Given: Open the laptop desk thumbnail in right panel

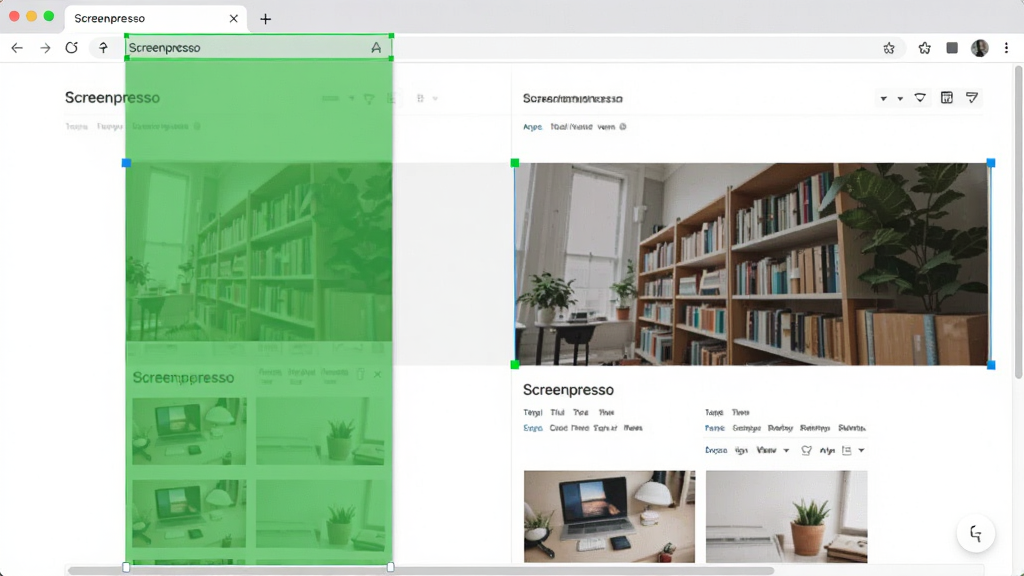Looking at the screenshot, I should 609,517.
